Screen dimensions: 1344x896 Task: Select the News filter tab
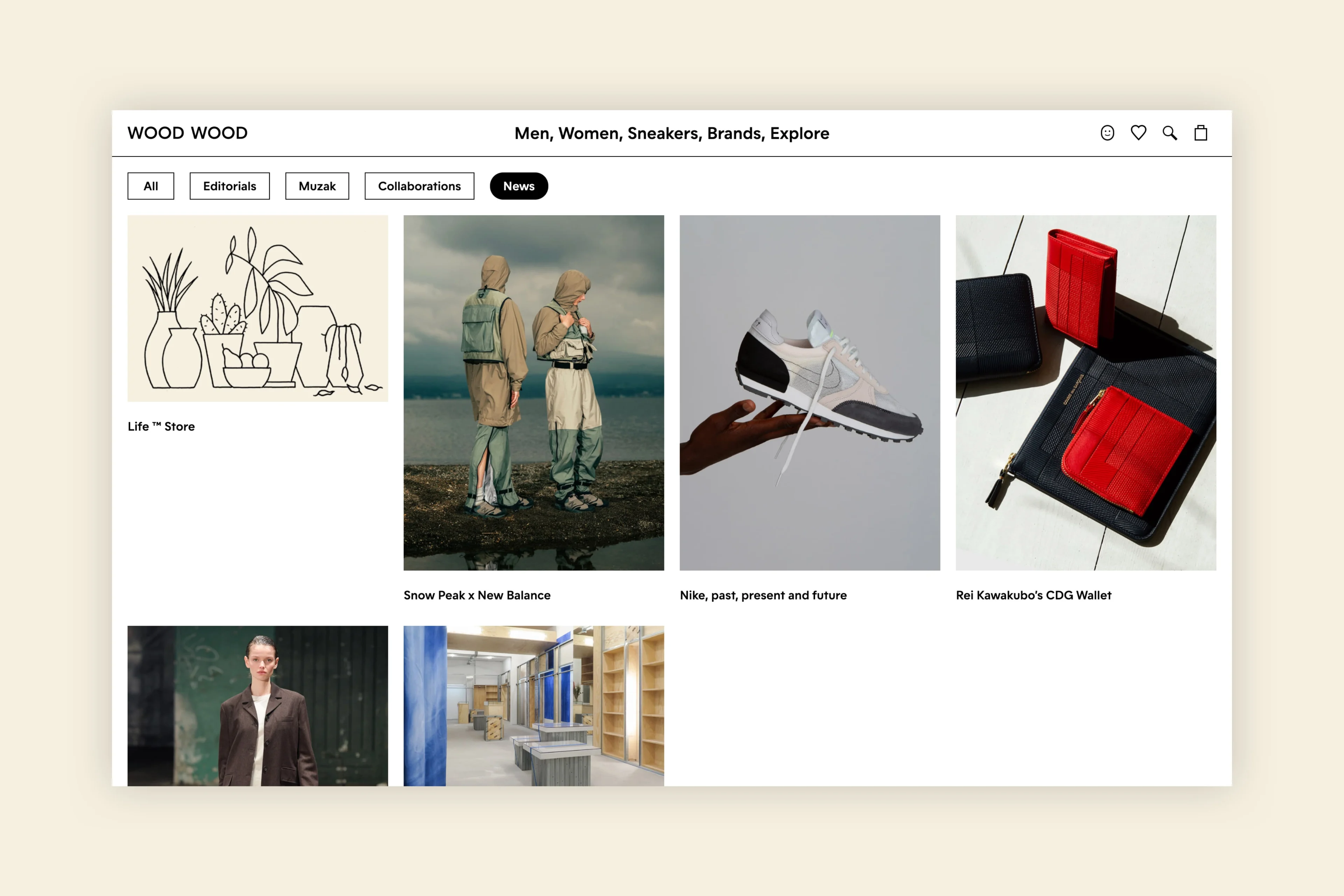click(519, 185)
